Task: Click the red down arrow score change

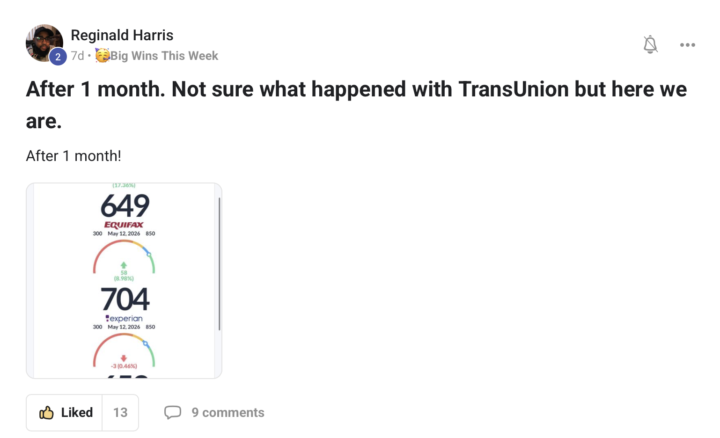Action: click(124, 358)
